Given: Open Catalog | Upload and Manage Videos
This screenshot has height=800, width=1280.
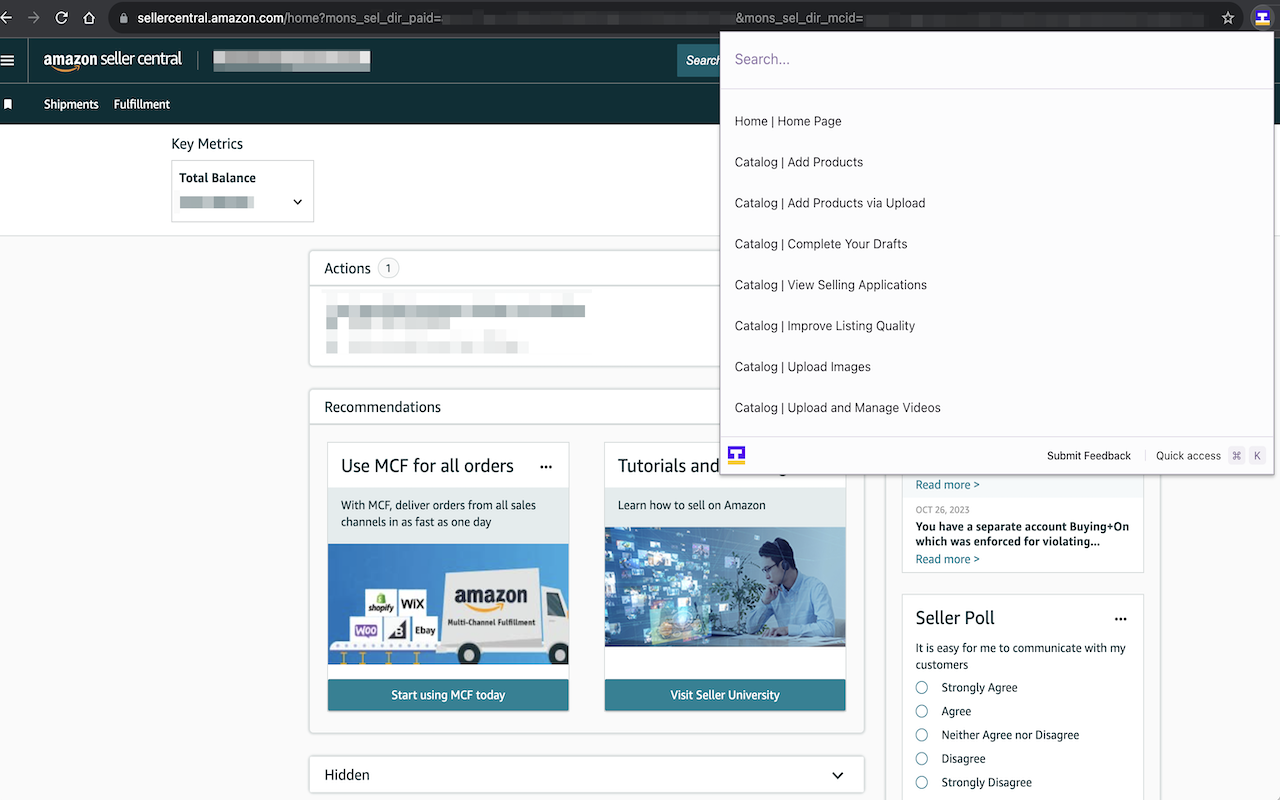Looking at the screenshot, I should (996, 408).
